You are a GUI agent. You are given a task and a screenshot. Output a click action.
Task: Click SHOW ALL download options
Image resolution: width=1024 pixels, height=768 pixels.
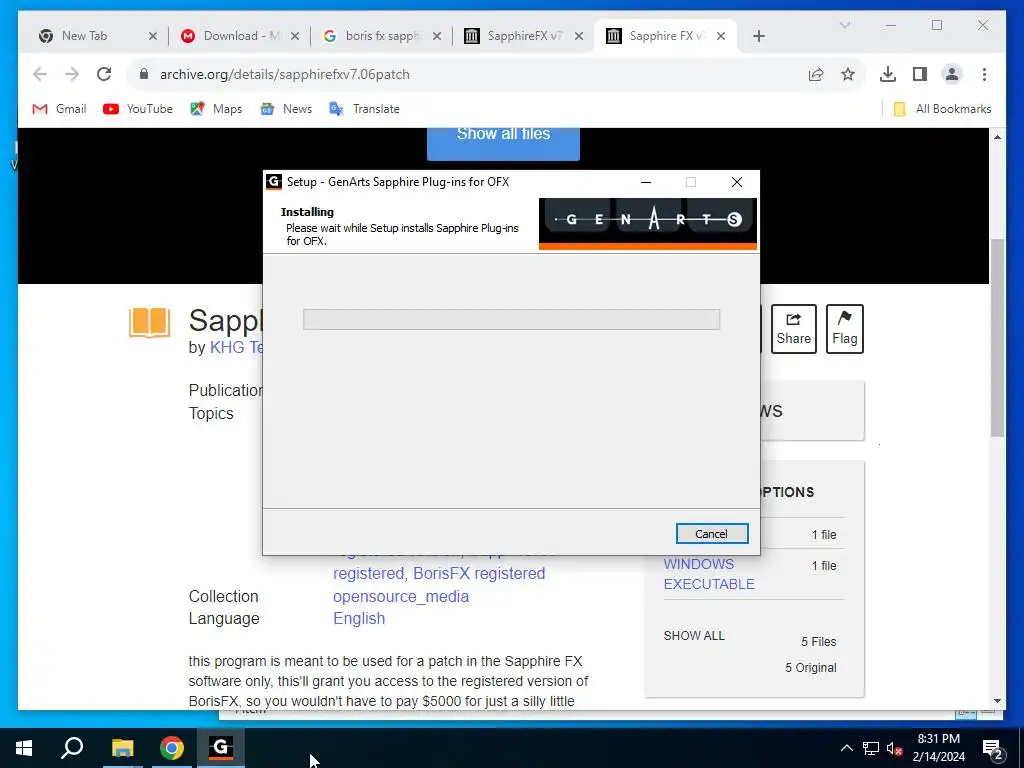(x=694, y=635)
